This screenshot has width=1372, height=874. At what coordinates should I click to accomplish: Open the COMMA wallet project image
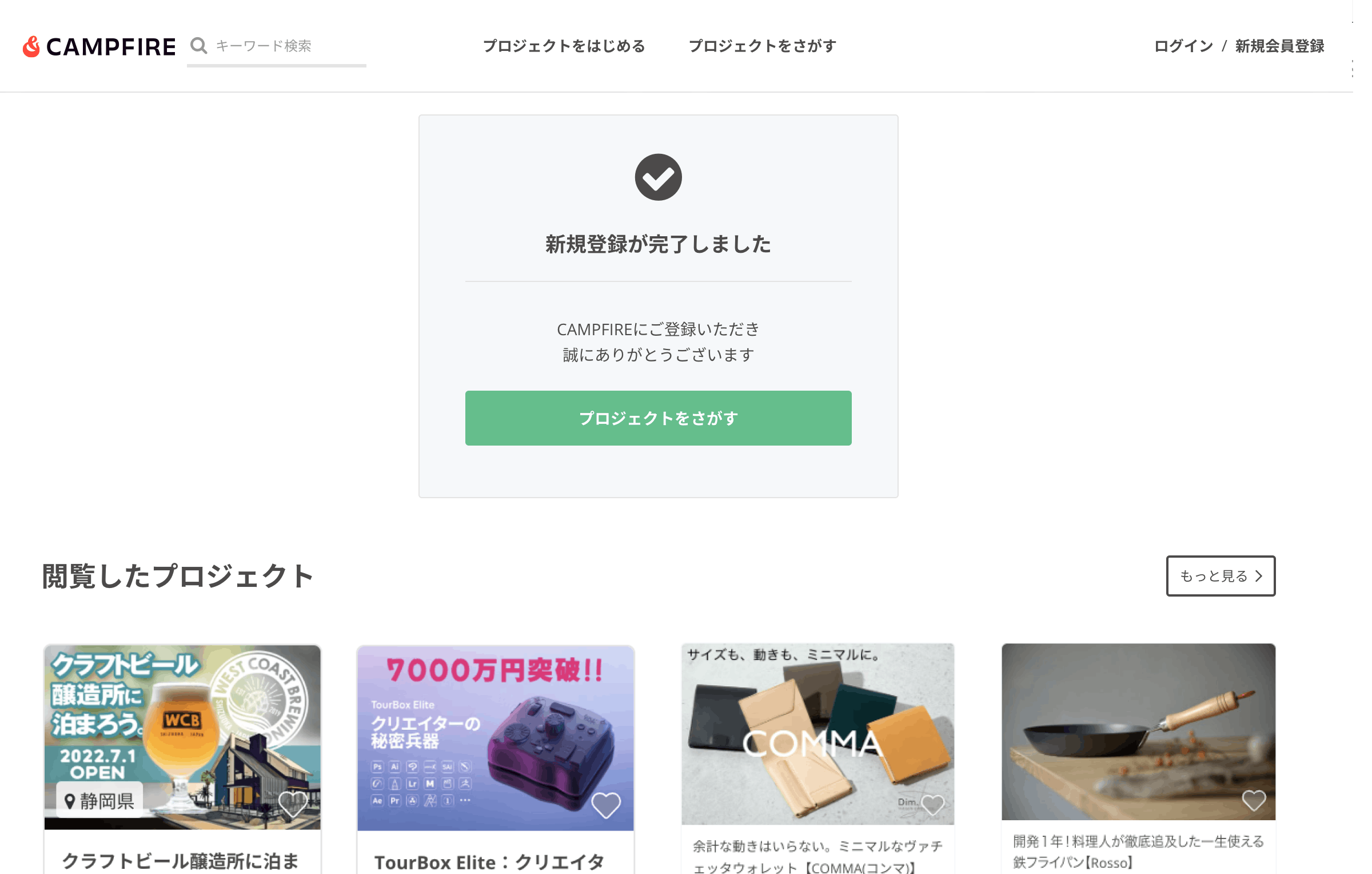(817, 734)
